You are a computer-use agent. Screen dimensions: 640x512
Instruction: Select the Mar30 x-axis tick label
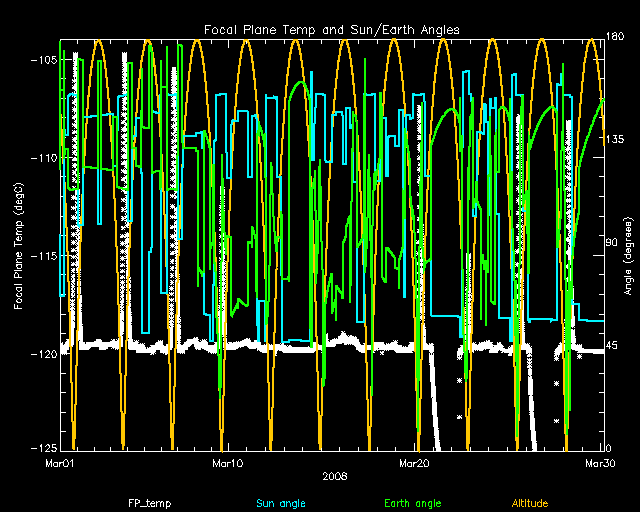click(x=598, y=463)
